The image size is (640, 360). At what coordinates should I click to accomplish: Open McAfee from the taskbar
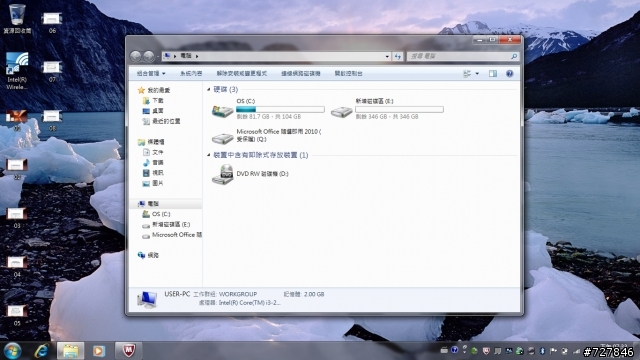[x=129, y=351]
